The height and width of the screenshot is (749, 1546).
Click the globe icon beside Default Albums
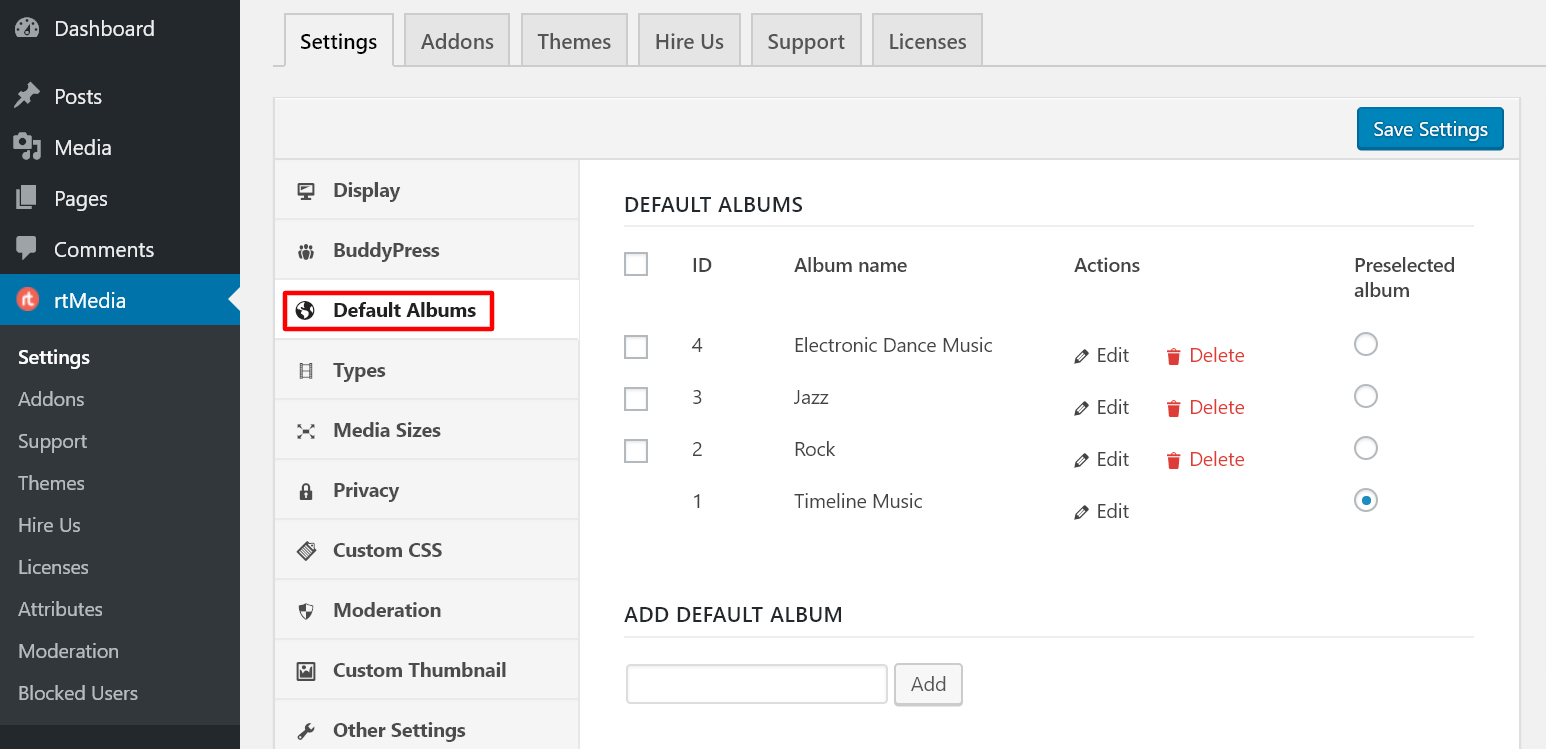coord(306,310)
